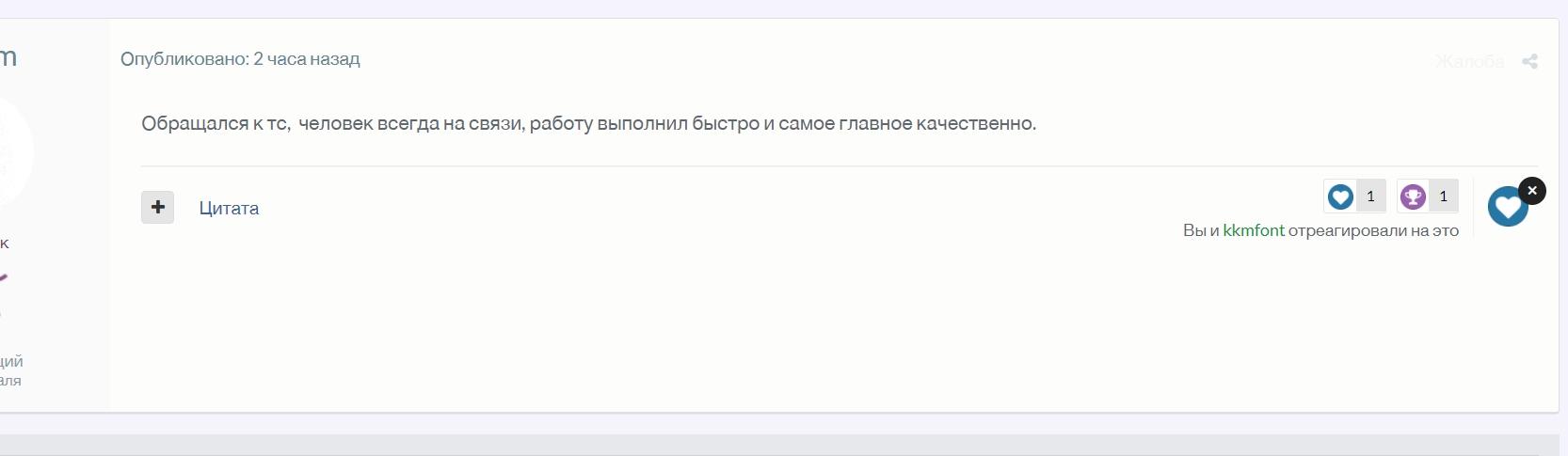Toggle the large blue heart reaction button
Image resolution: width=1568 pixels, height=456 pixels.
(x=1506, y=208)
